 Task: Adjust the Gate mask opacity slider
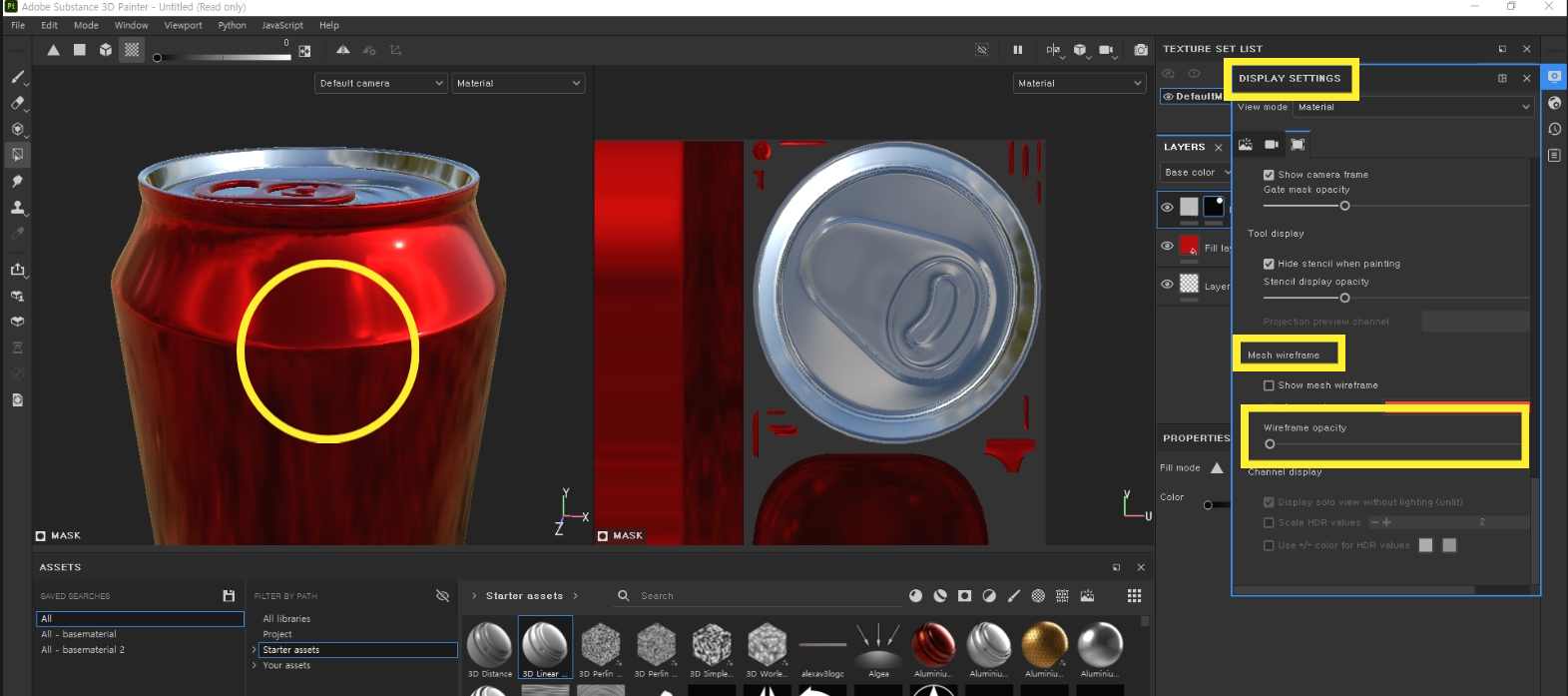click(x=1344, y=206)
